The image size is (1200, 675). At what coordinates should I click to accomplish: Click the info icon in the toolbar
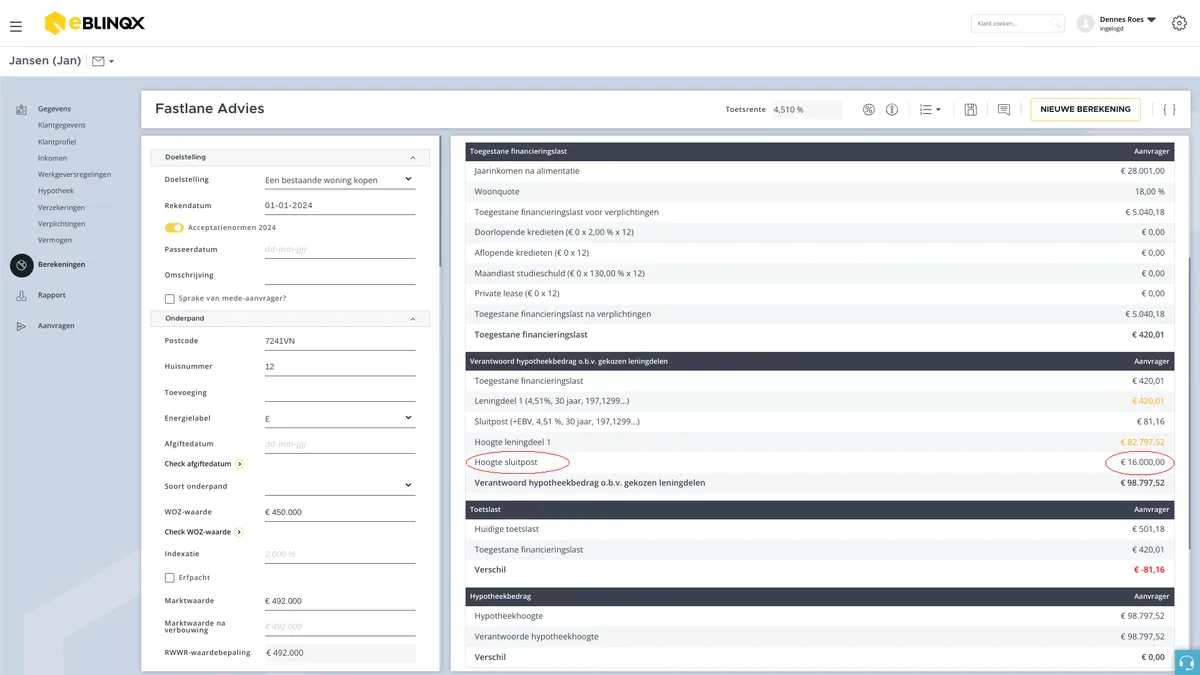pyautogui.click(x=892, y=109)
